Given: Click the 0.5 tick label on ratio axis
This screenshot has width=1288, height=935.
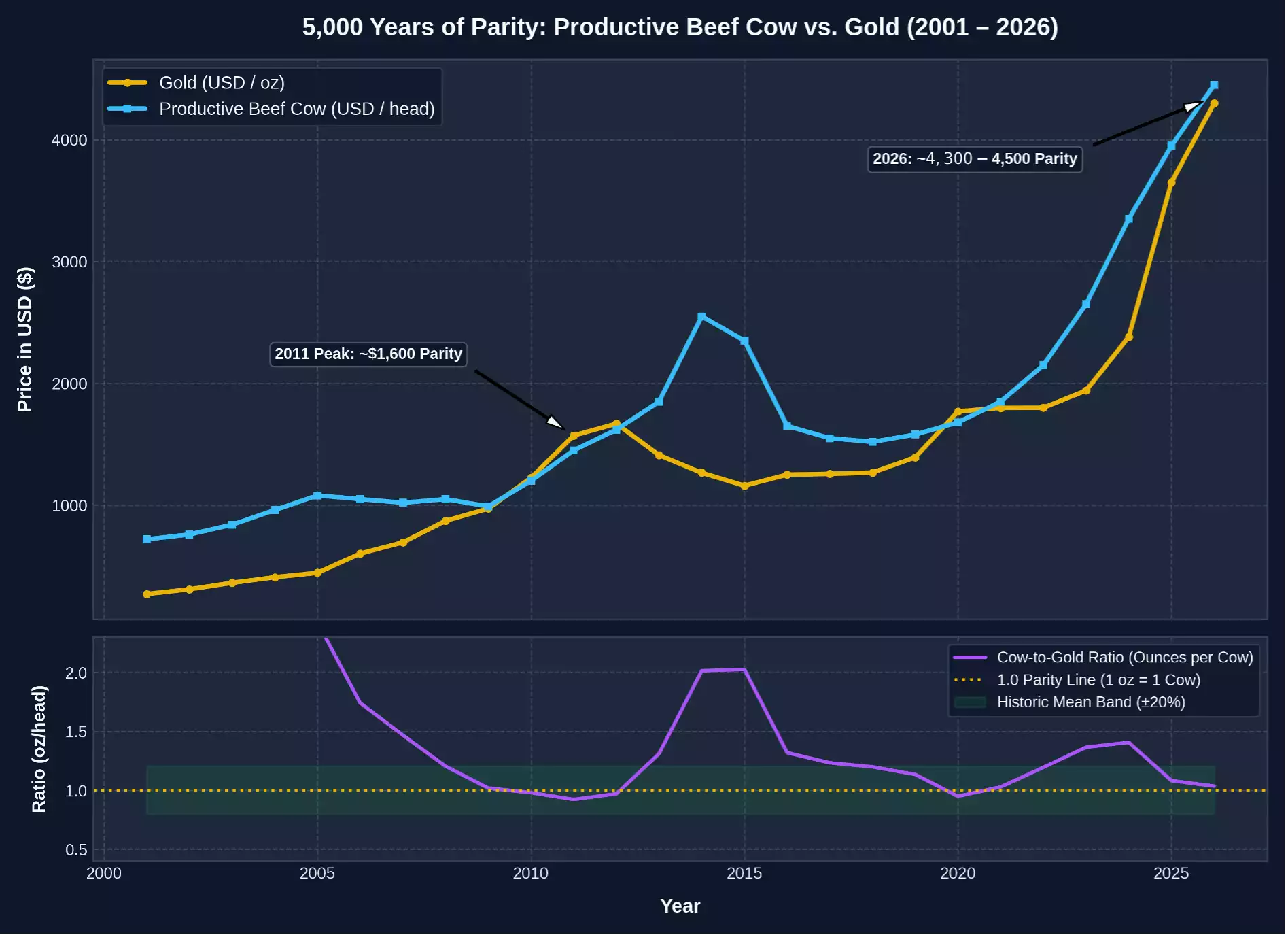Looking at the screenshot, I should pos(76,850).
